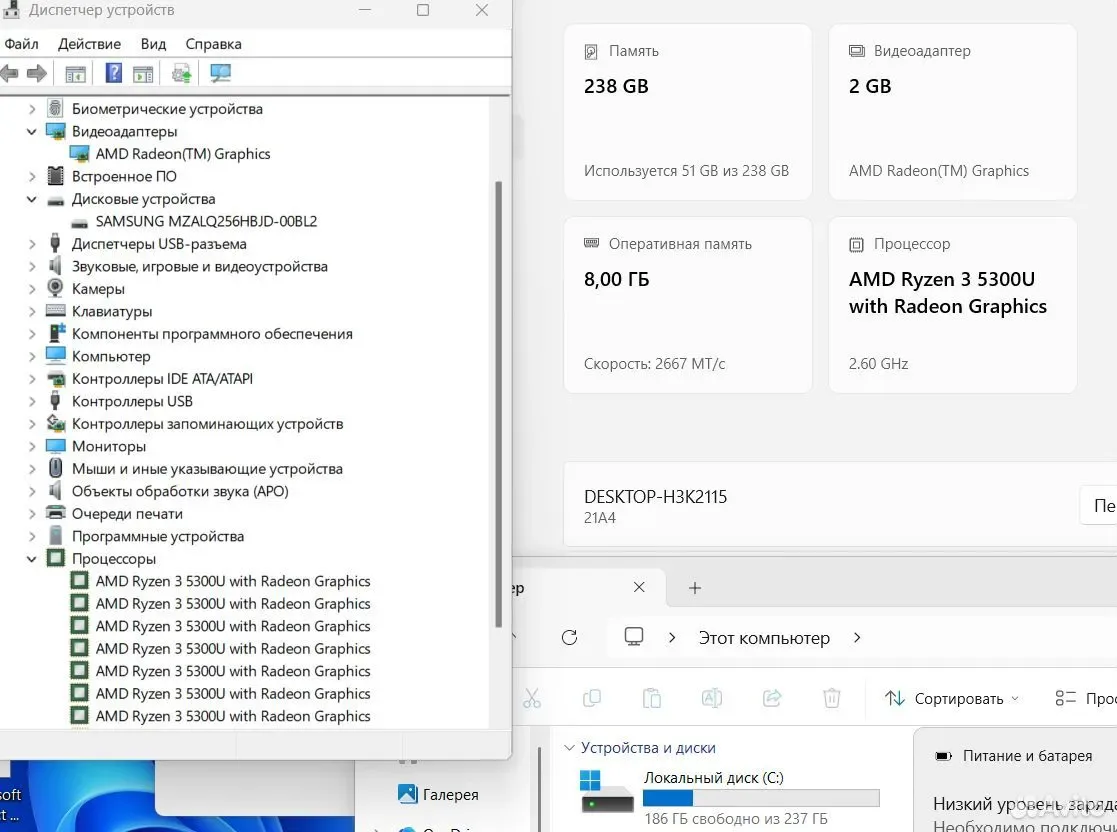Click the Мыши и иные указывающие устройства mouse icon
Image resolution: width=1117 pixels, height=832 pixels.
point(56,468)
